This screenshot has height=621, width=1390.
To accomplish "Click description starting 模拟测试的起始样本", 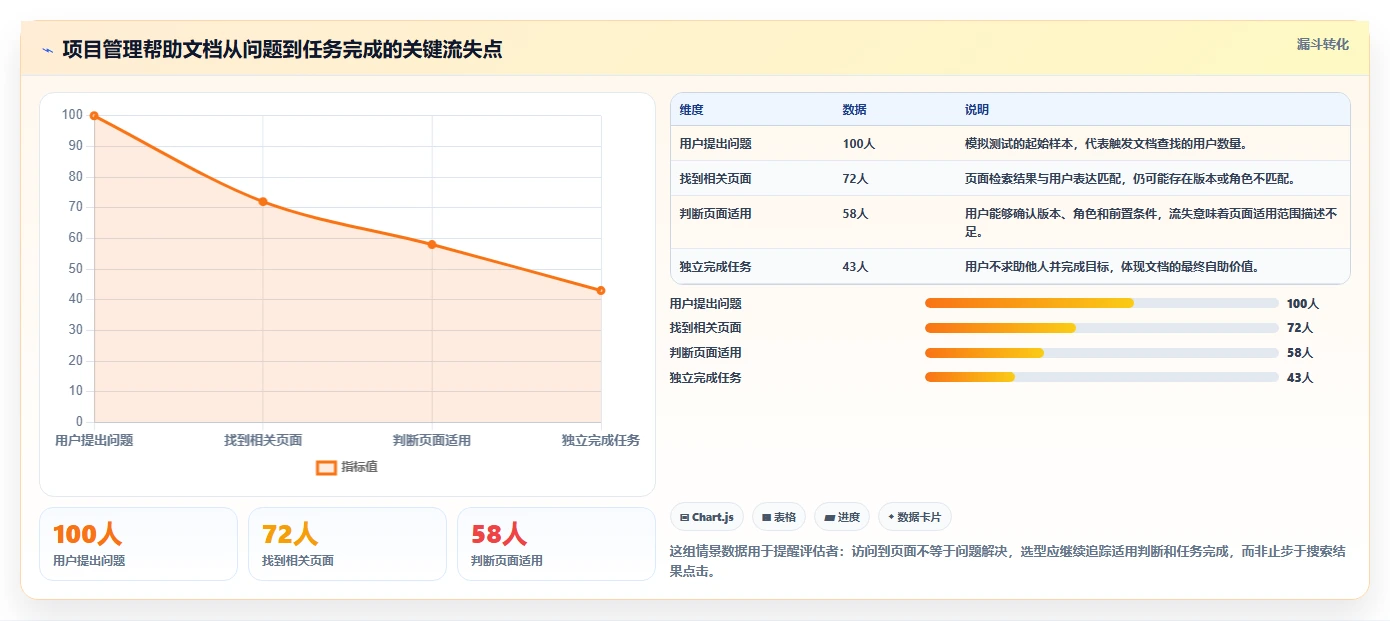I will [x=1106, y=144].
